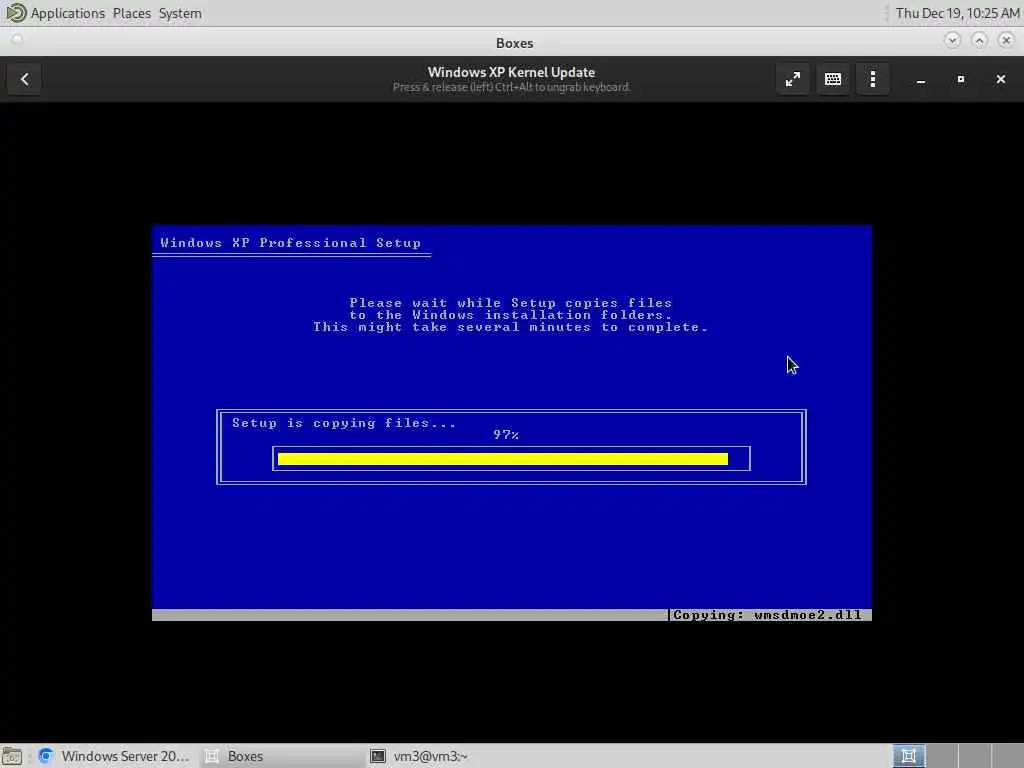Switch to Boxes taskbar item
Screen dimensions: 1024x768
point(282,756)
